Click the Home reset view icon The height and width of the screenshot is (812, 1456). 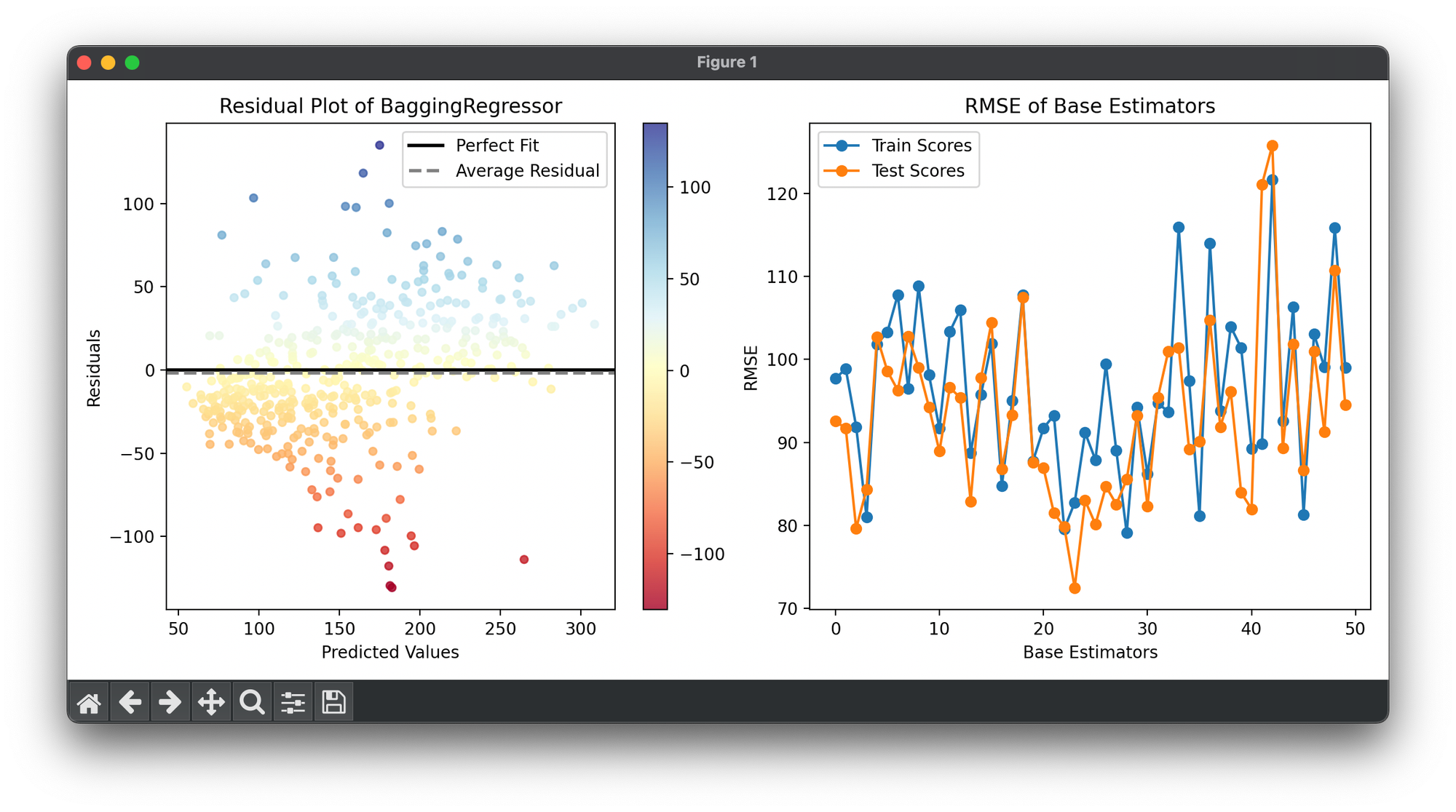(89, 702)
